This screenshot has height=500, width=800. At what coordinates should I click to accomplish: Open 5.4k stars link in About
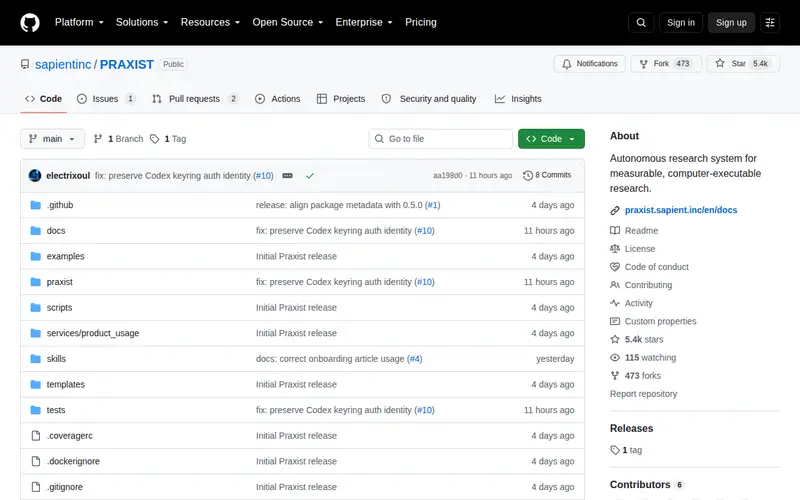tap(644, 339)
